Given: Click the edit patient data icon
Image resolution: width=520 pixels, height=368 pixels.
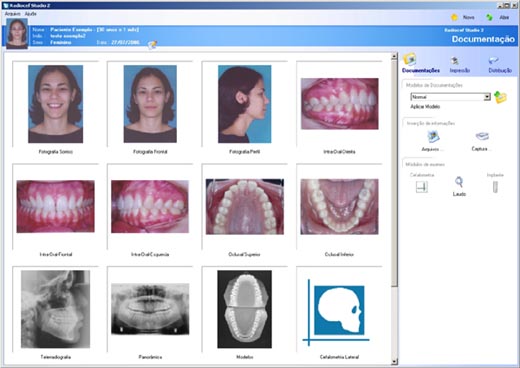Looking at the screenshot, I should coord(152,44).
